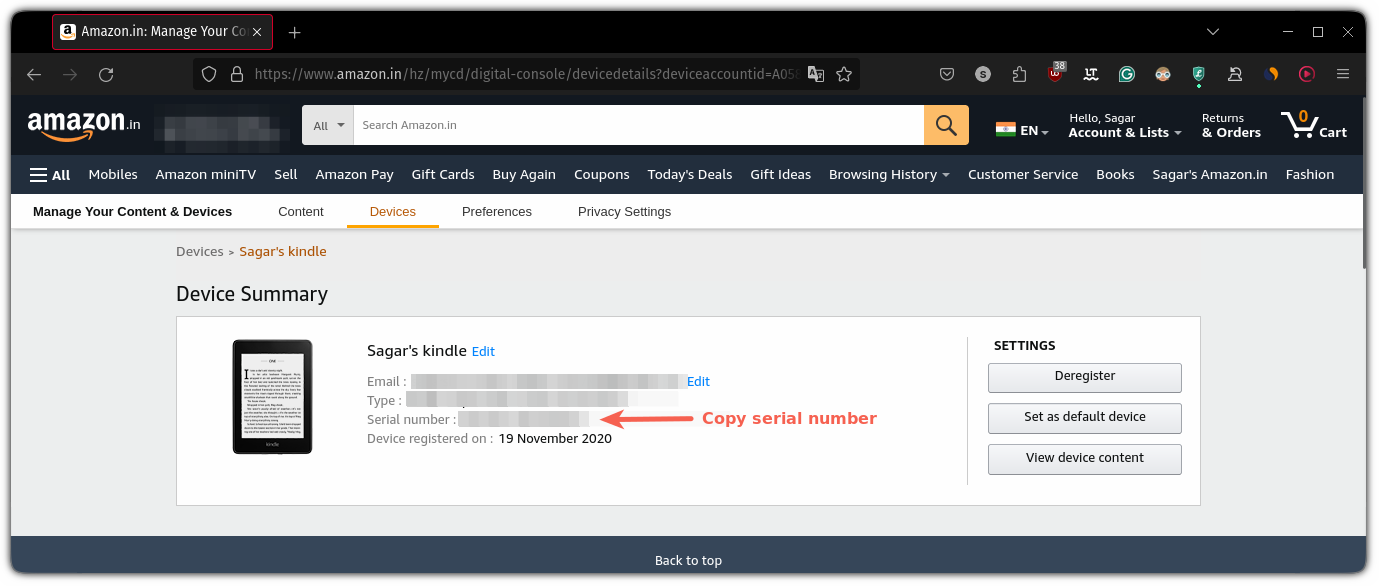Click the Deregister button
This screenshot has width=1379, height=586.
pos(1084,377)
